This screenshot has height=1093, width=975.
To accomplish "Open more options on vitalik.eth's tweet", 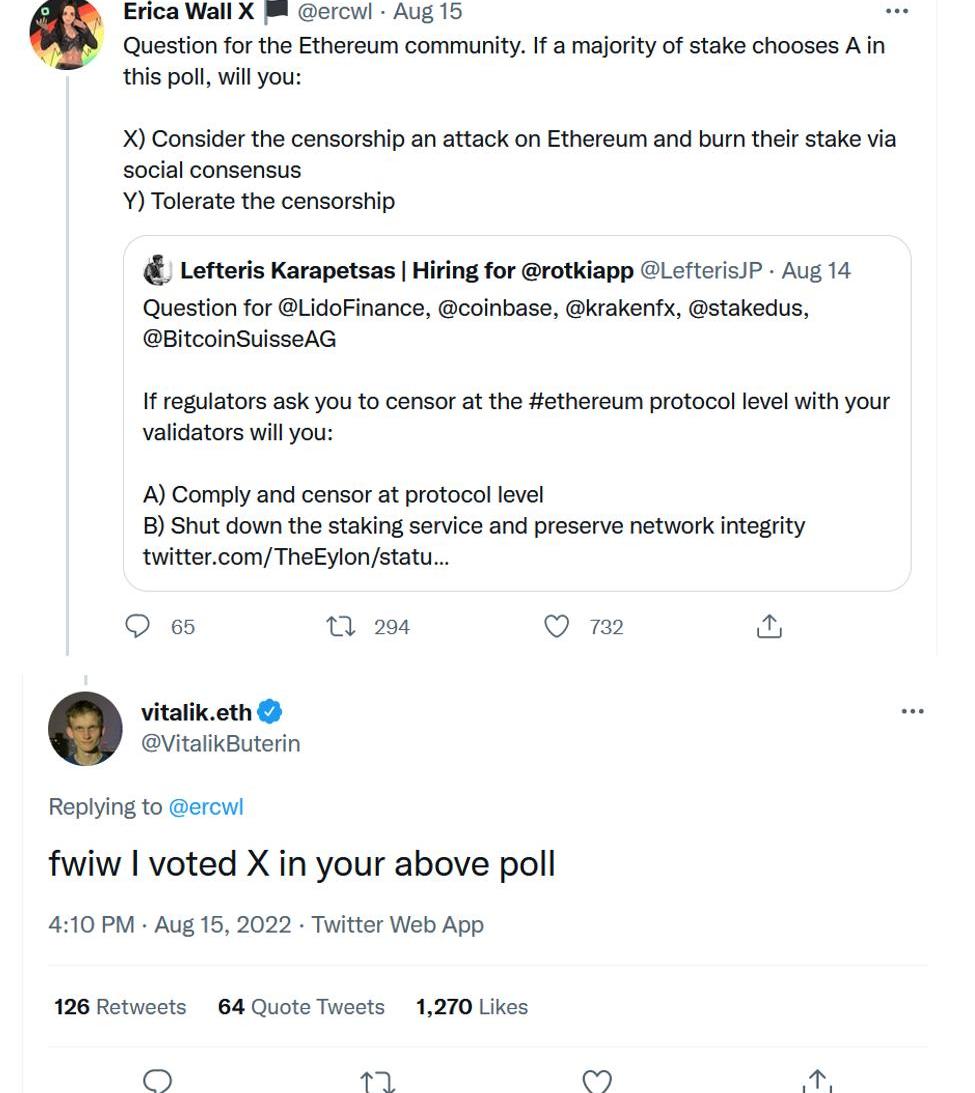I will click(x=912, y=712).
